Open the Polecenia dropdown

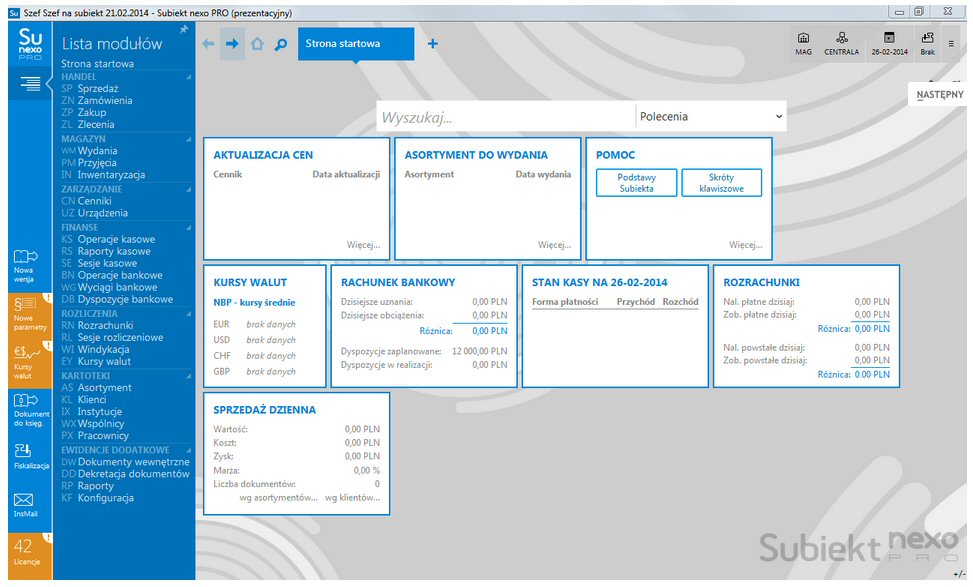710,117
